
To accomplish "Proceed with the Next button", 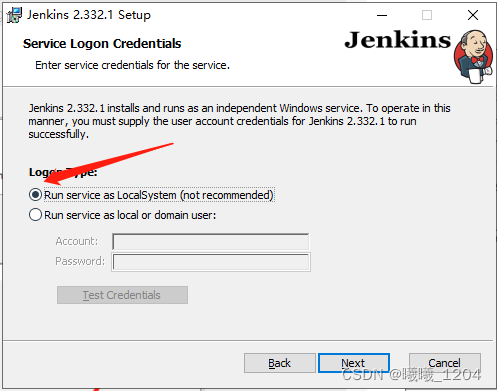I will pyautogui.click(x=354, y=363).
